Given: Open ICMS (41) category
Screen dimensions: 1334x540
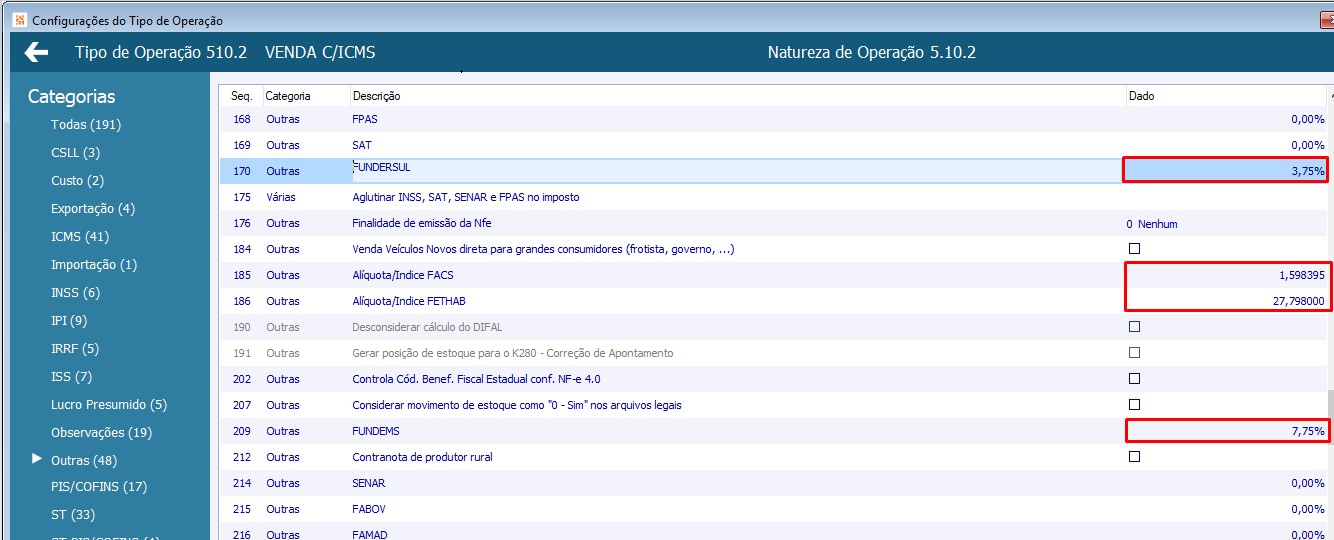Looking at the screenshot, I should coord(80,237).
